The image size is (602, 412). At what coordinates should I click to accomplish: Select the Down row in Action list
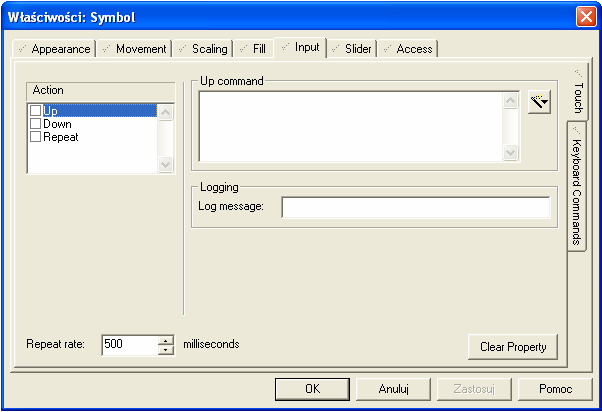93,124
